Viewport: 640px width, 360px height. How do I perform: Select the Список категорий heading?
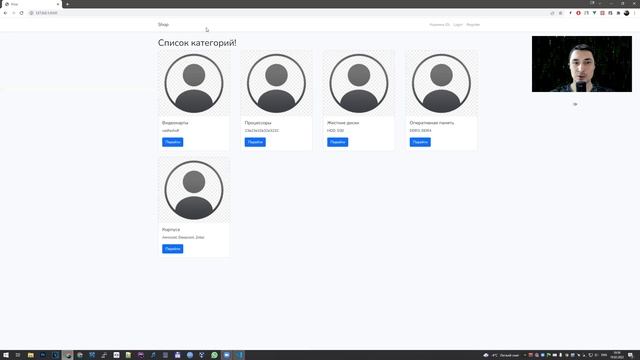tap(197, 43)
